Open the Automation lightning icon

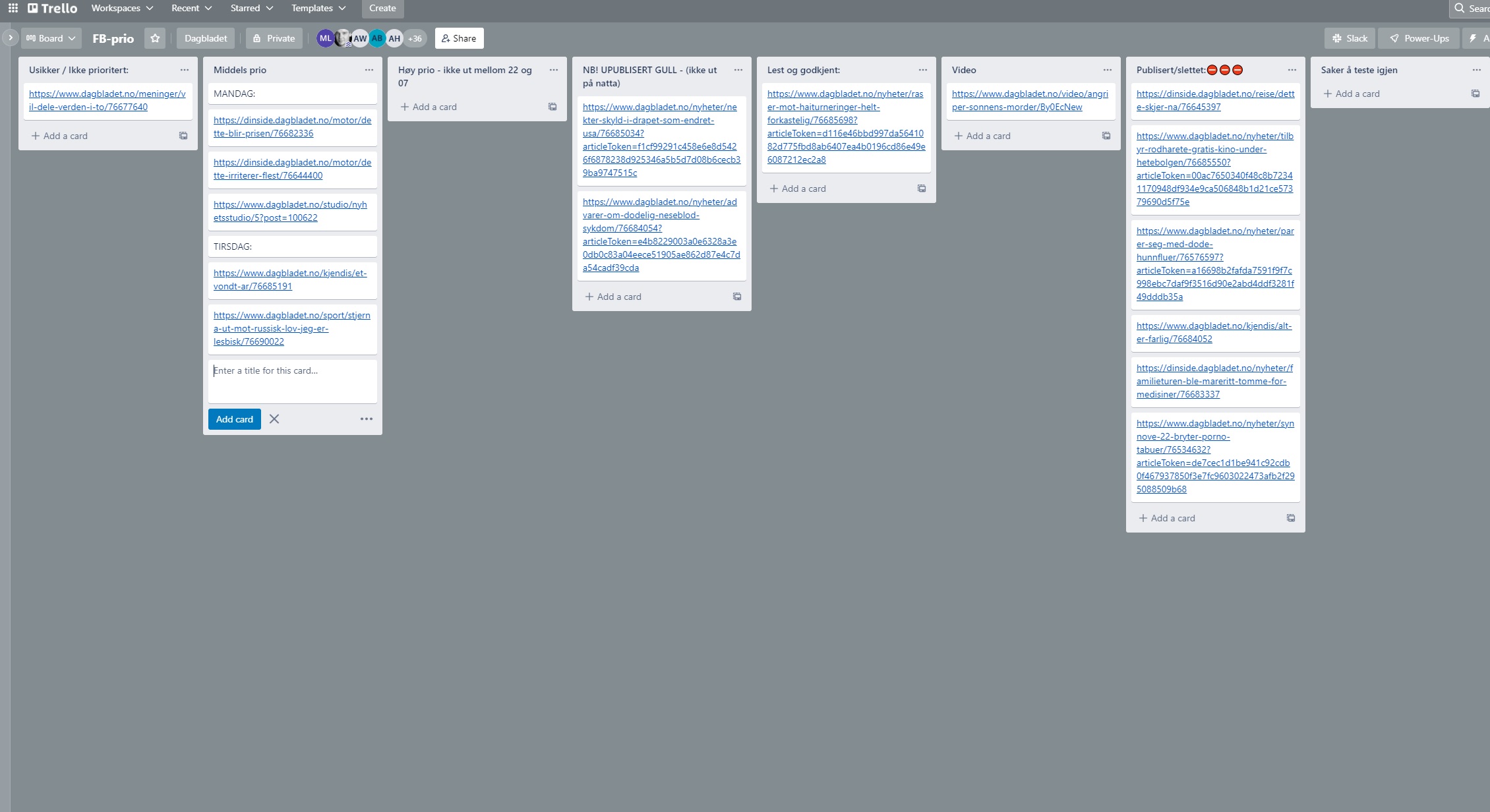1474,38
